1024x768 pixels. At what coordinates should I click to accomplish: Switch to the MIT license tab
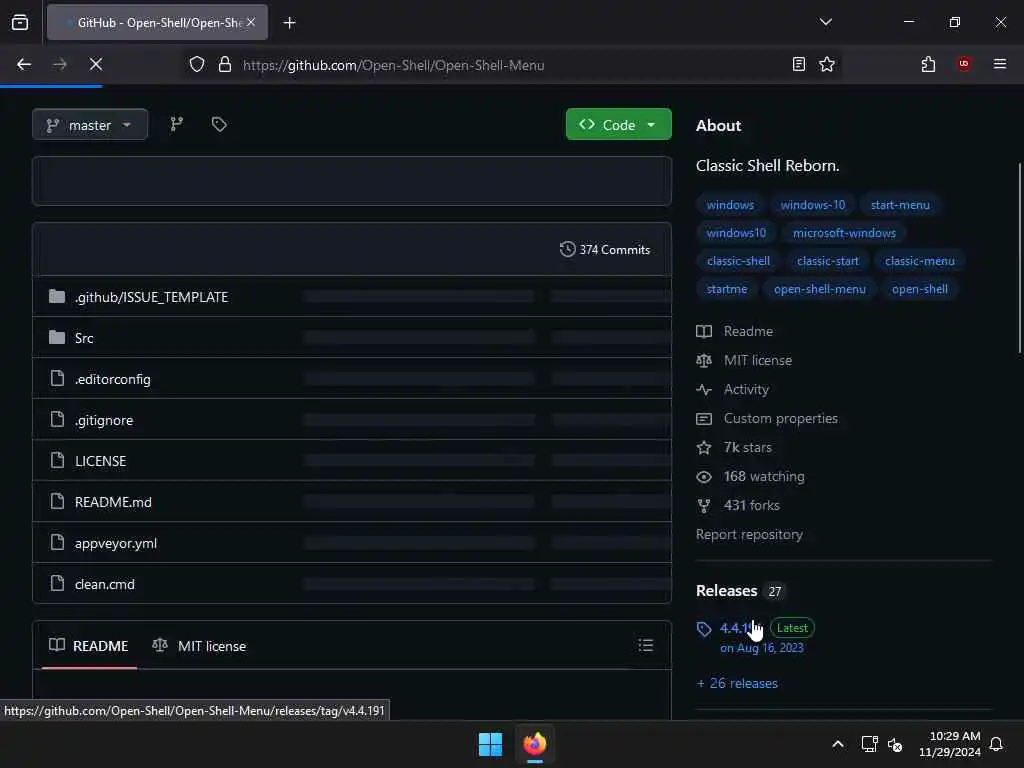coord(199,646)
